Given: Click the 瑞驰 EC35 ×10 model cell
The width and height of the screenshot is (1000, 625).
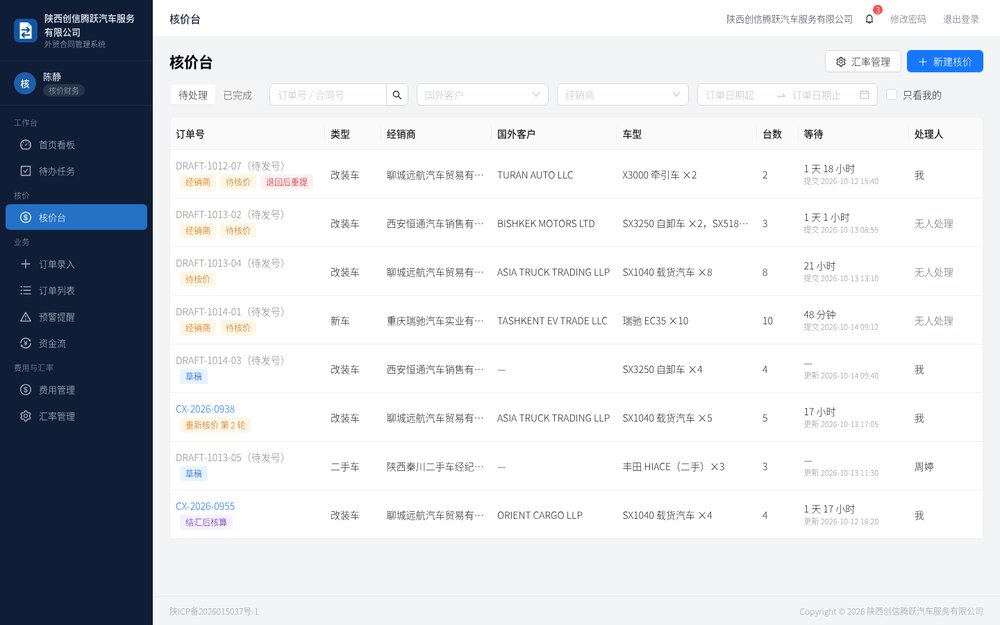Looking at the screenshot, I should [656, 321].
